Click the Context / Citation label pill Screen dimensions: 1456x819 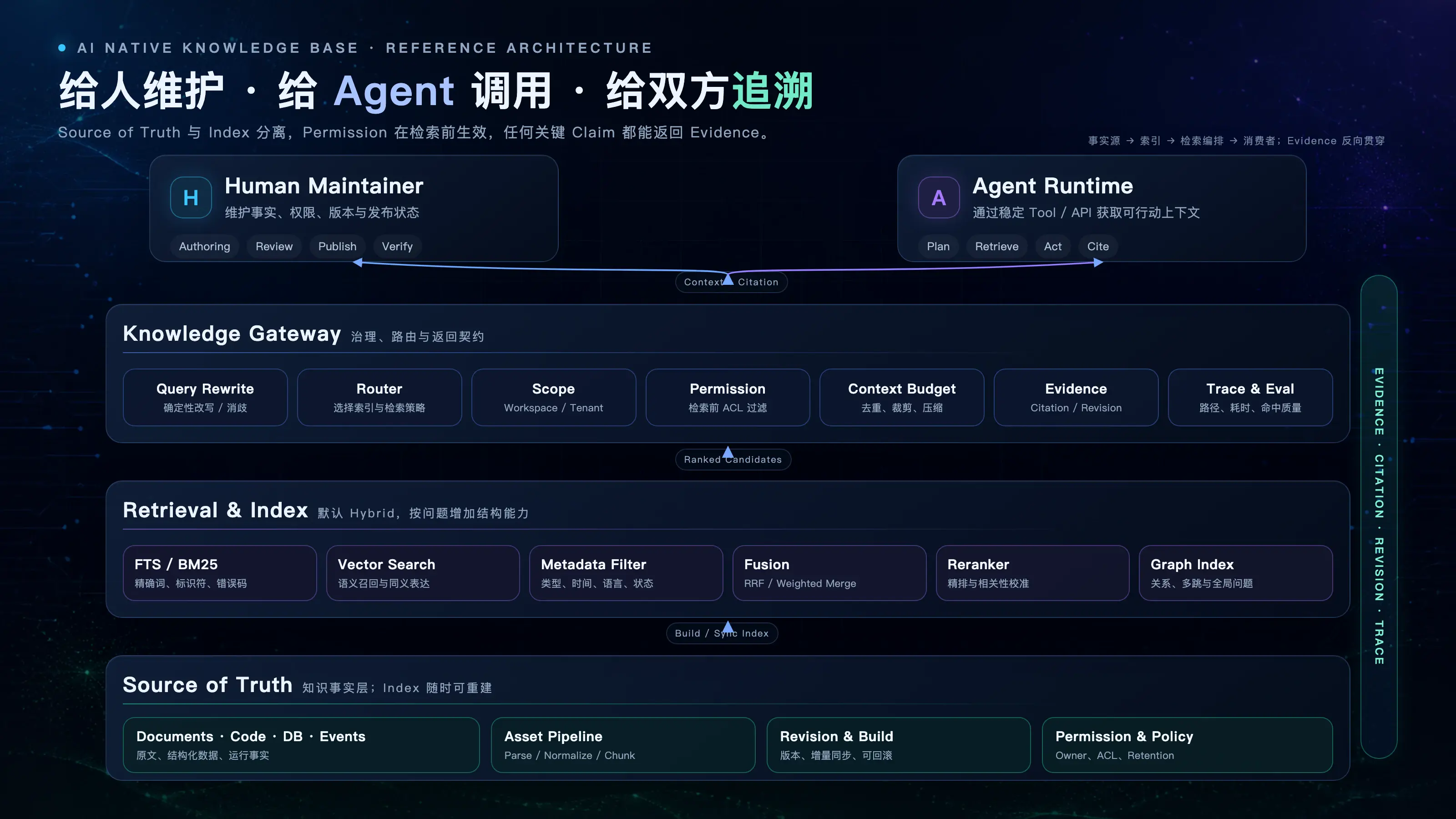click(x=731, y=282)
